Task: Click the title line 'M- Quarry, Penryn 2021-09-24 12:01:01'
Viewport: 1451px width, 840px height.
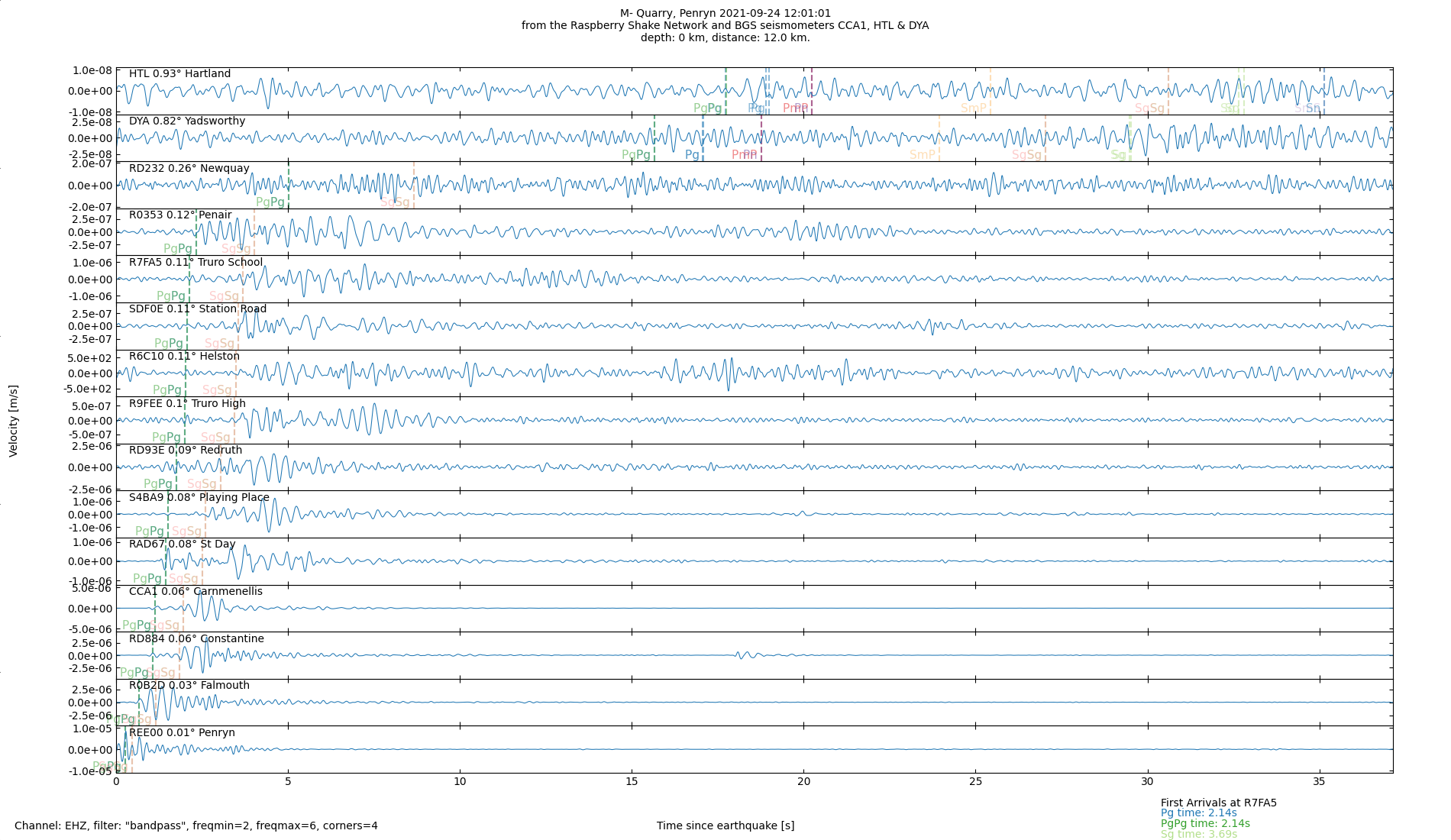Action: click(725, 13)
